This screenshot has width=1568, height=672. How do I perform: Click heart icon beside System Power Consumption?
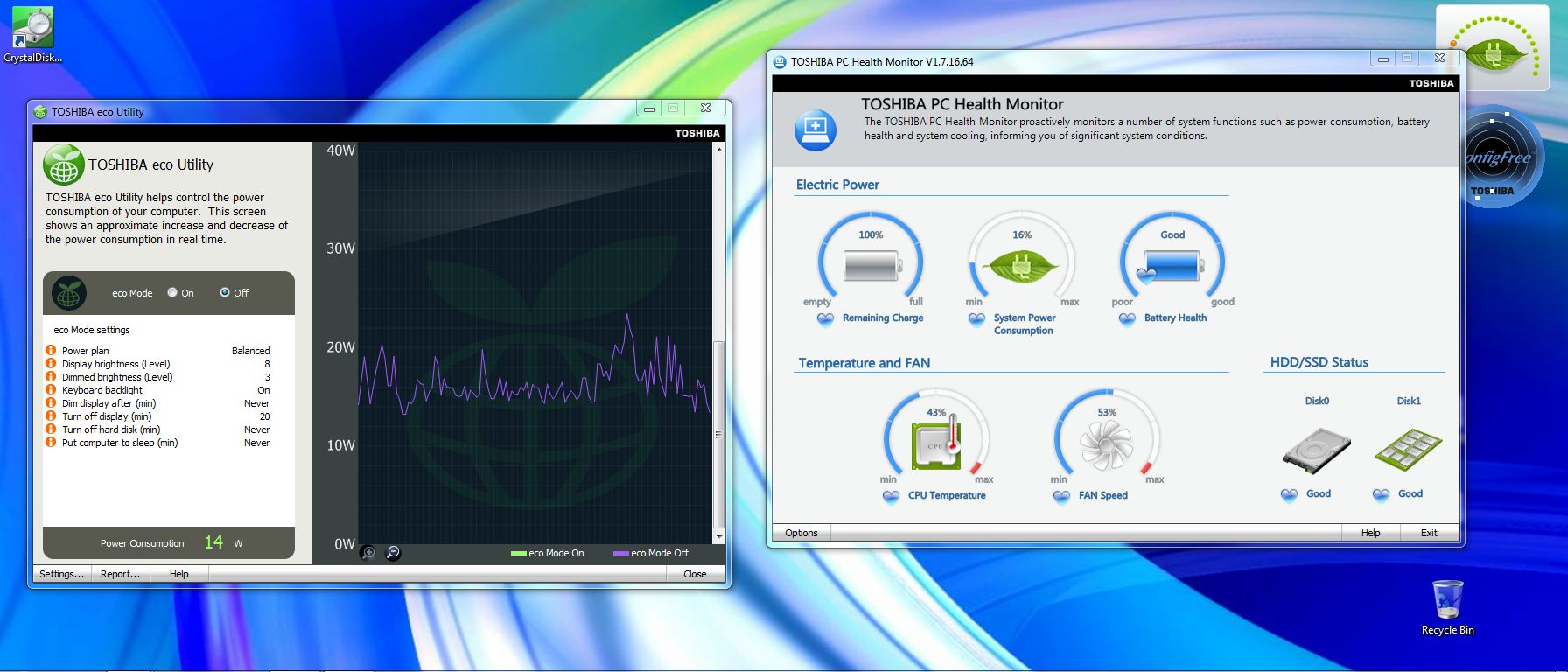click(x=976, y=318)
